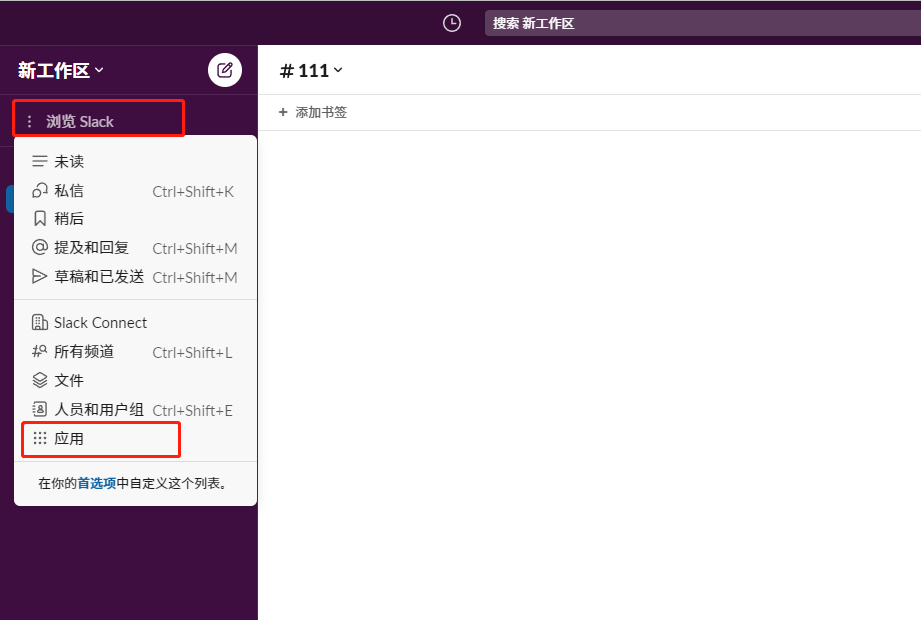Click the @ icon for 提及和回复
This screenshot has height=620, width=921.
pyautogui.click(x=39, y=247)
